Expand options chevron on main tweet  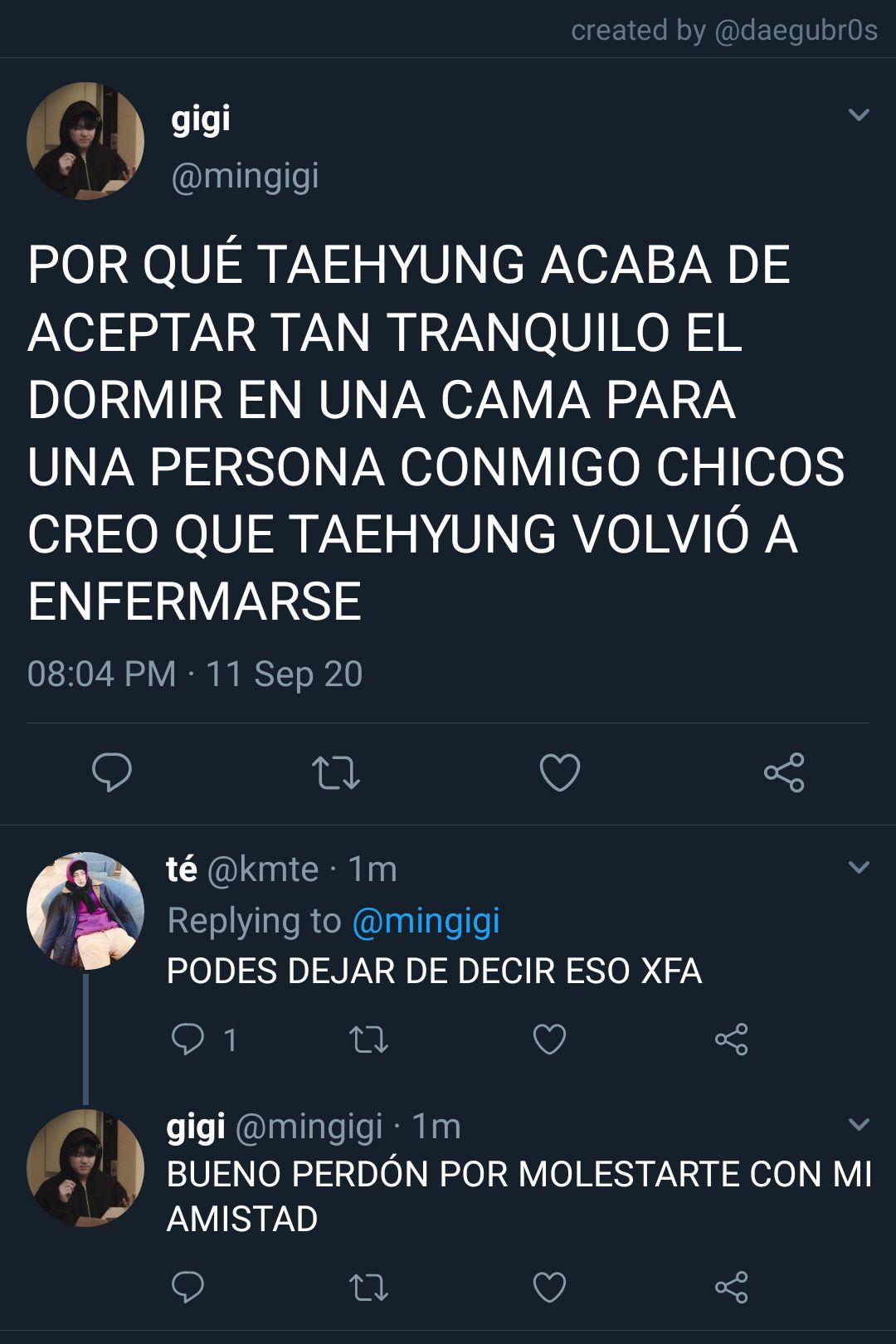[x=859, y=114]
